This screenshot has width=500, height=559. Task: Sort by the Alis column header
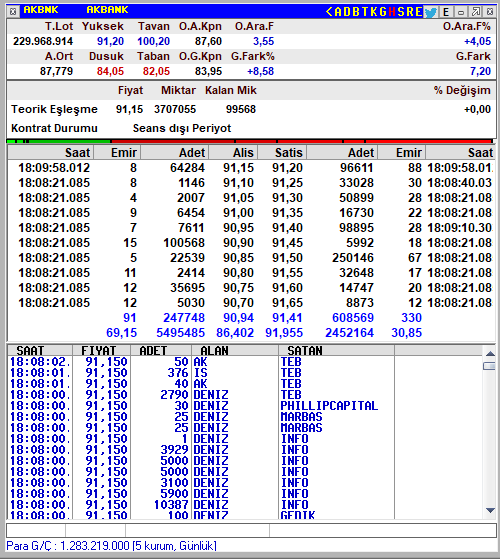coord(234,153)
